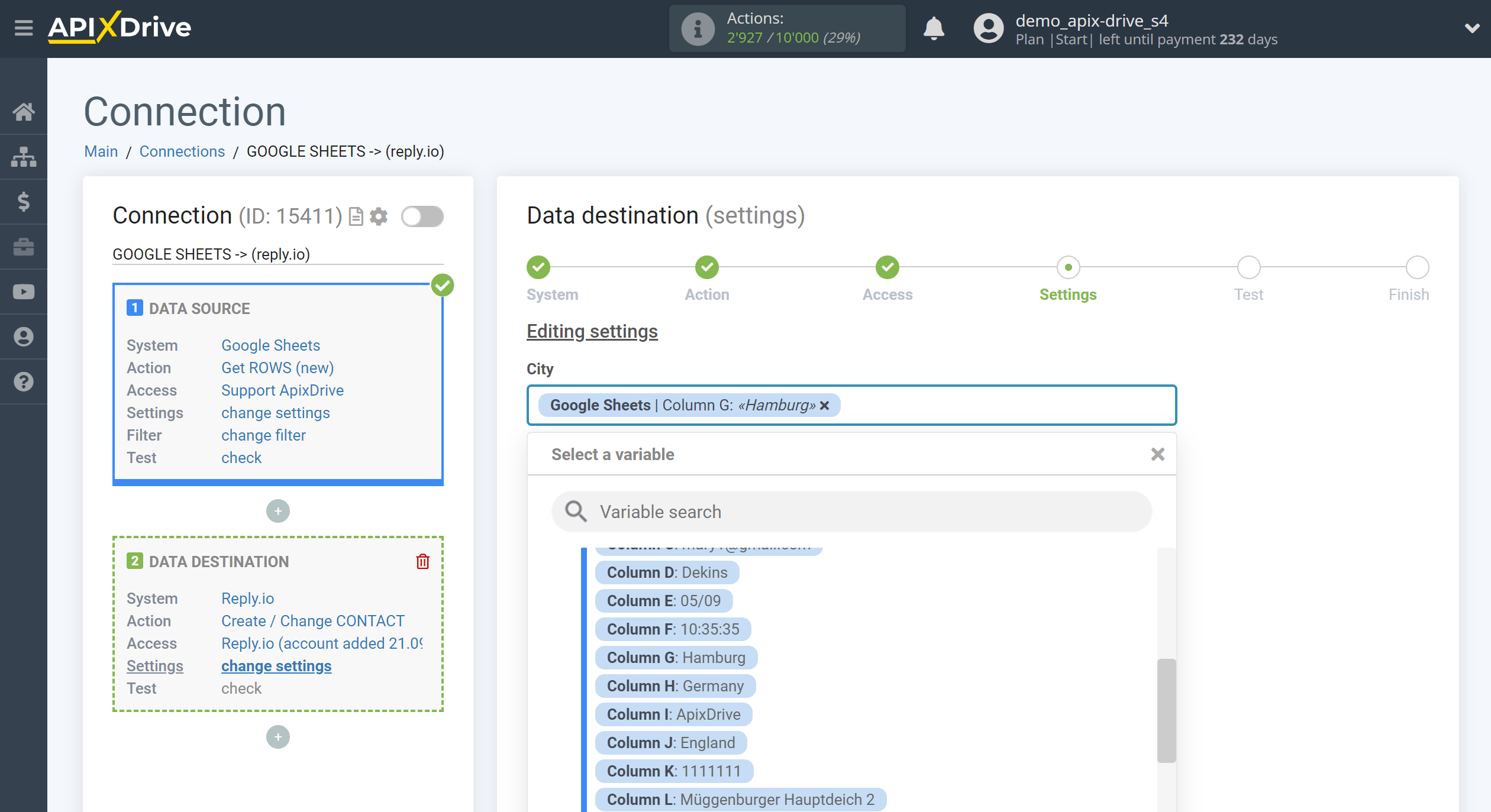Viewport: 1491px width, 812px height.
Task: Open billing dollar icon in sidebar
Action: point(24,202)
